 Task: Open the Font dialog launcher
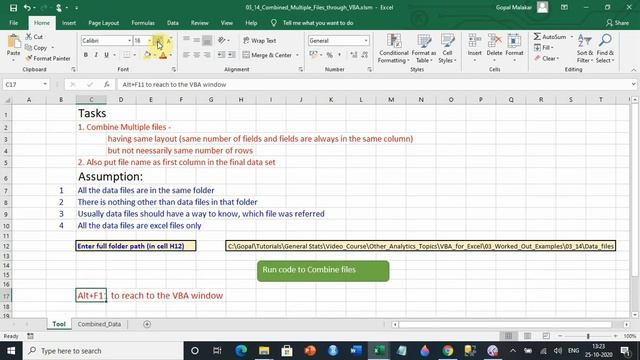(173, 70)
